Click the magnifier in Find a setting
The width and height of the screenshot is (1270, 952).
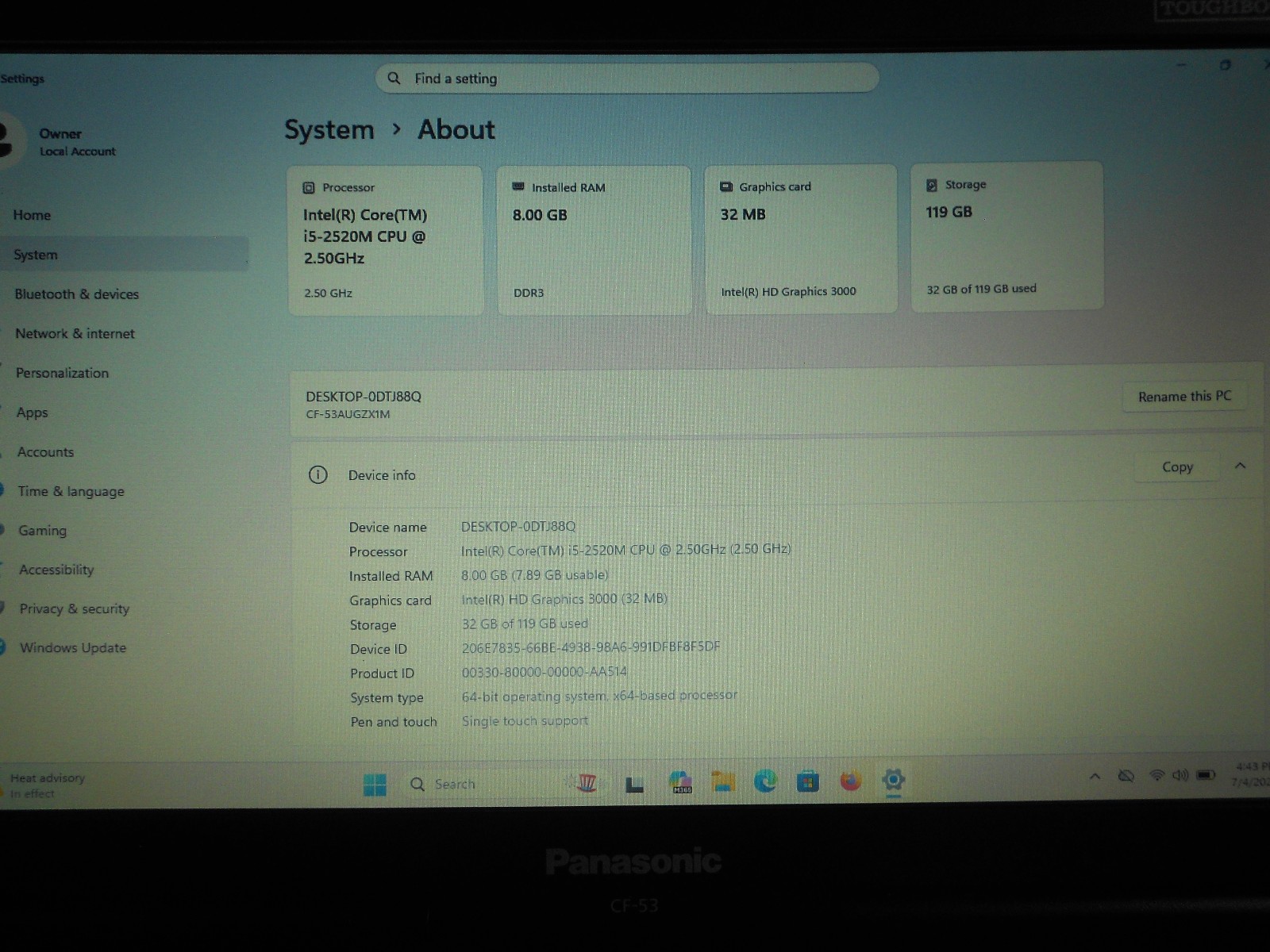pos(394,79)
